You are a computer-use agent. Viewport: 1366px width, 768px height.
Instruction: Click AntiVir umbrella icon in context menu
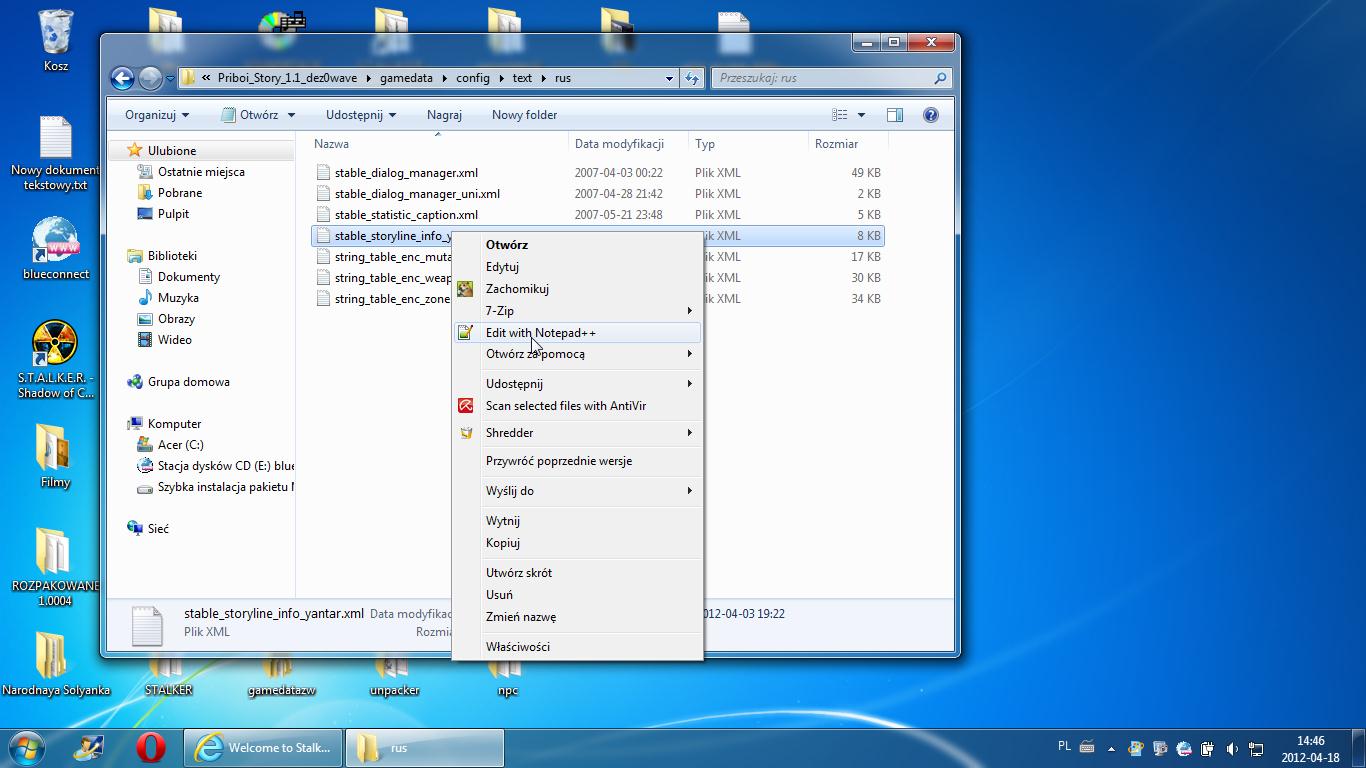[x=465, y=406]
